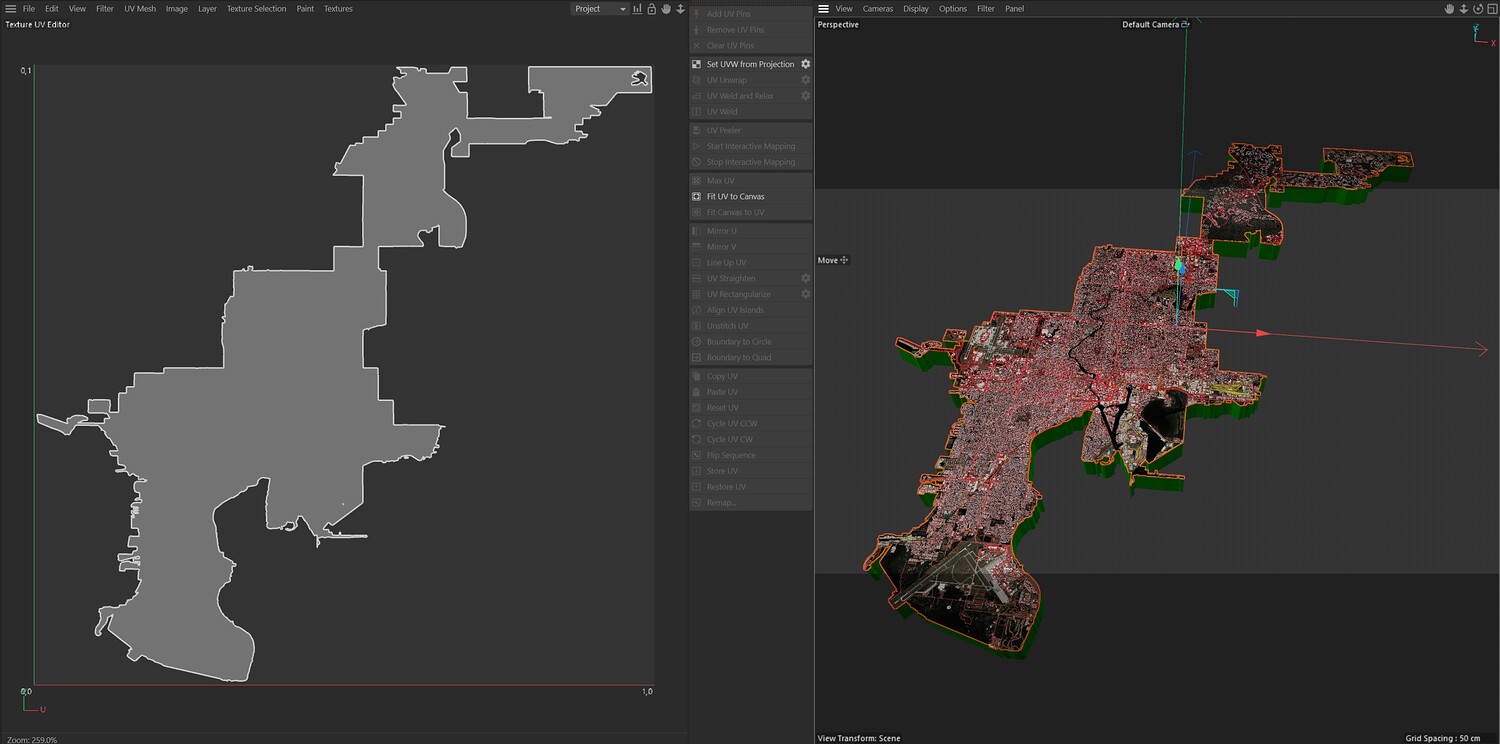Toggle the UV editor lock icon
Viewport: 1500px width, 744px height.
pyautogui.click(x=651, y=9)
